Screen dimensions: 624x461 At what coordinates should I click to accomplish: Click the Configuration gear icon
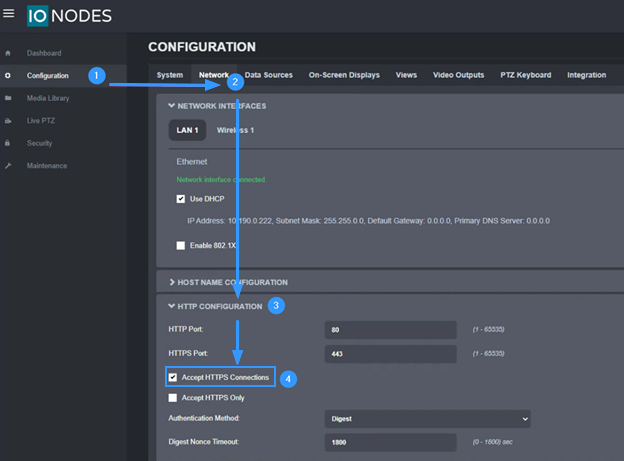[x=9, y=76]
